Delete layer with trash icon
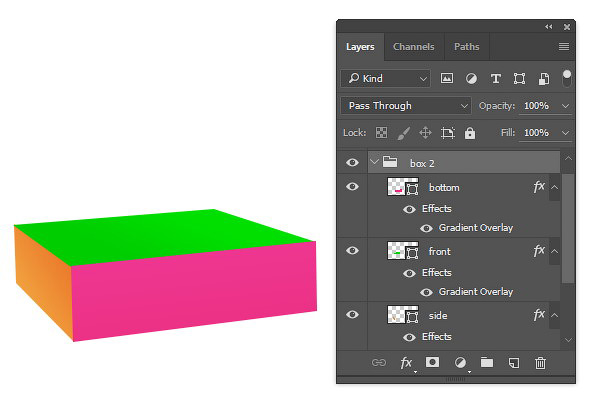Image resolution: width=592 pixels, height=406 pixels. tap(540, 363)
